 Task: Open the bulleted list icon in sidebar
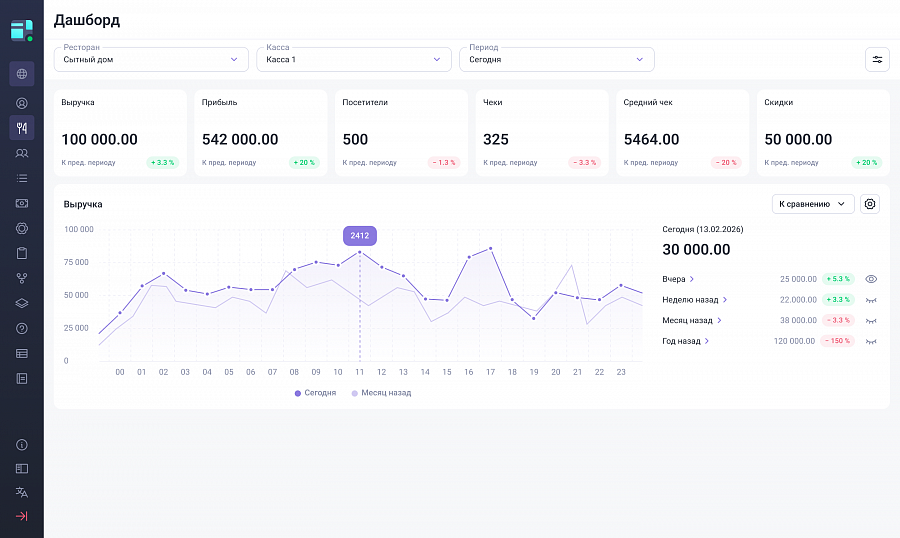tap(22, 179)
